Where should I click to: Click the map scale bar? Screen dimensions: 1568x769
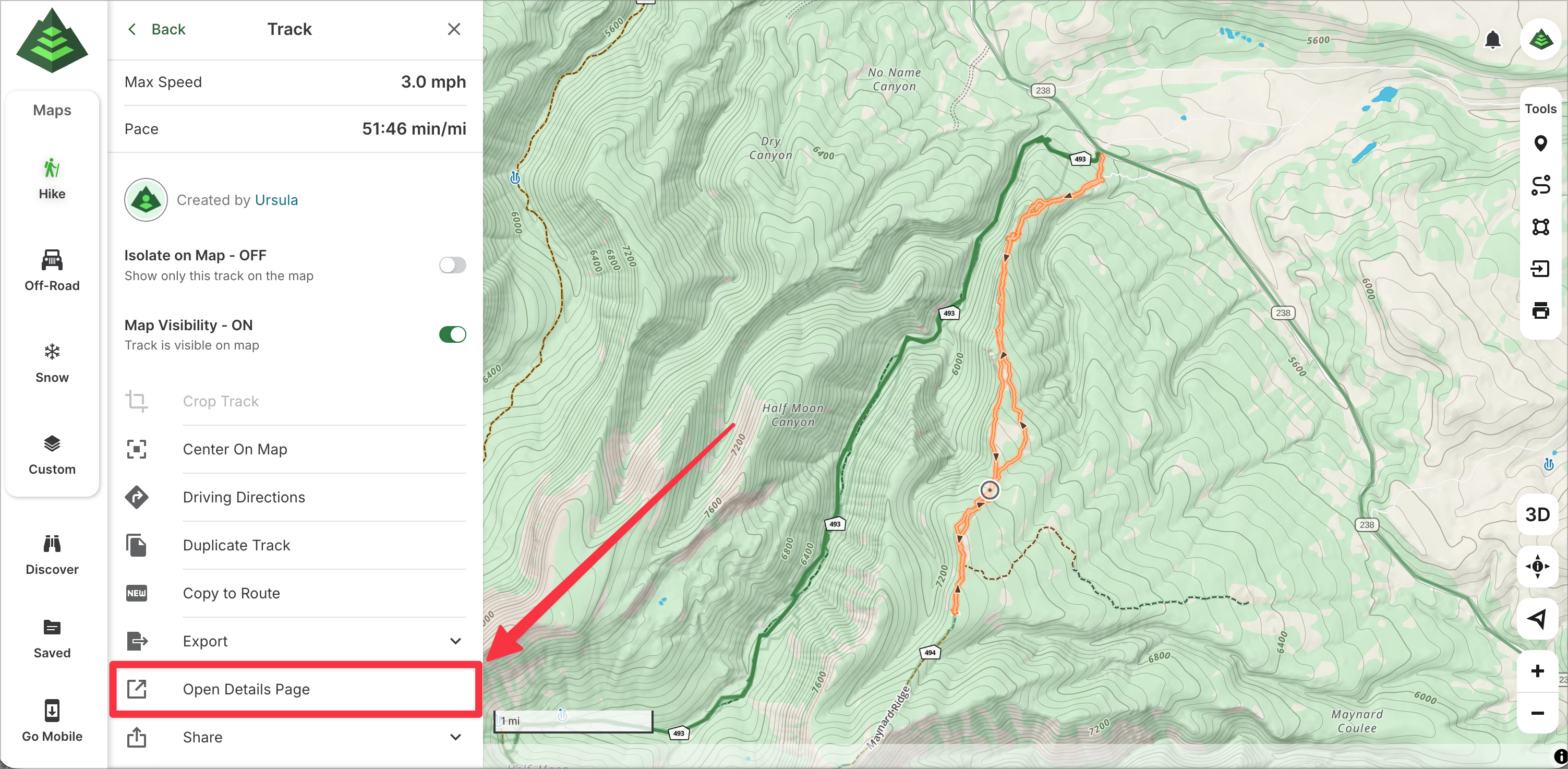573,721
